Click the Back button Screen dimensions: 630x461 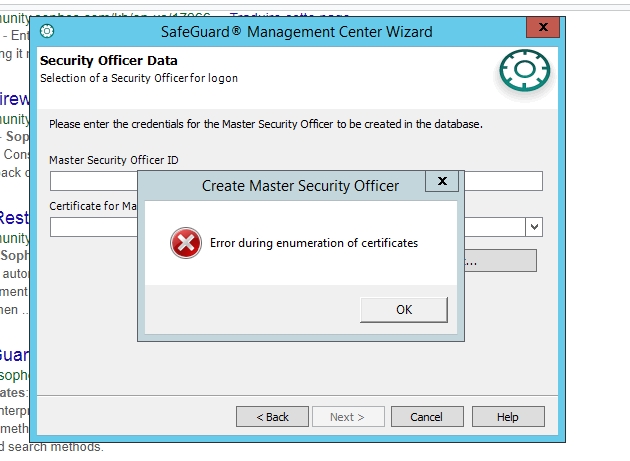point(272,417)
